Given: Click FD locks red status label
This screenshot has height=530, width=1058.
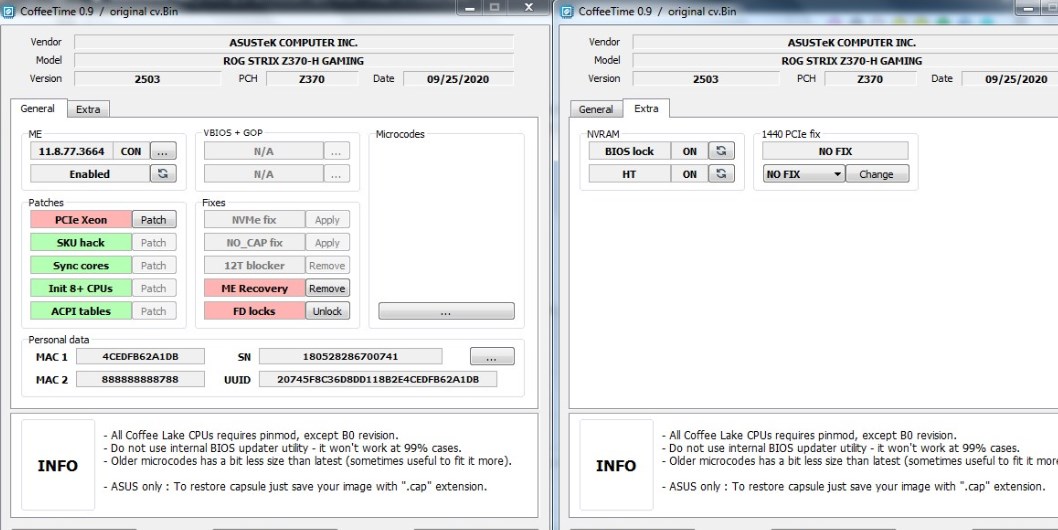Looking at the screenshot, I should point(254,311).
